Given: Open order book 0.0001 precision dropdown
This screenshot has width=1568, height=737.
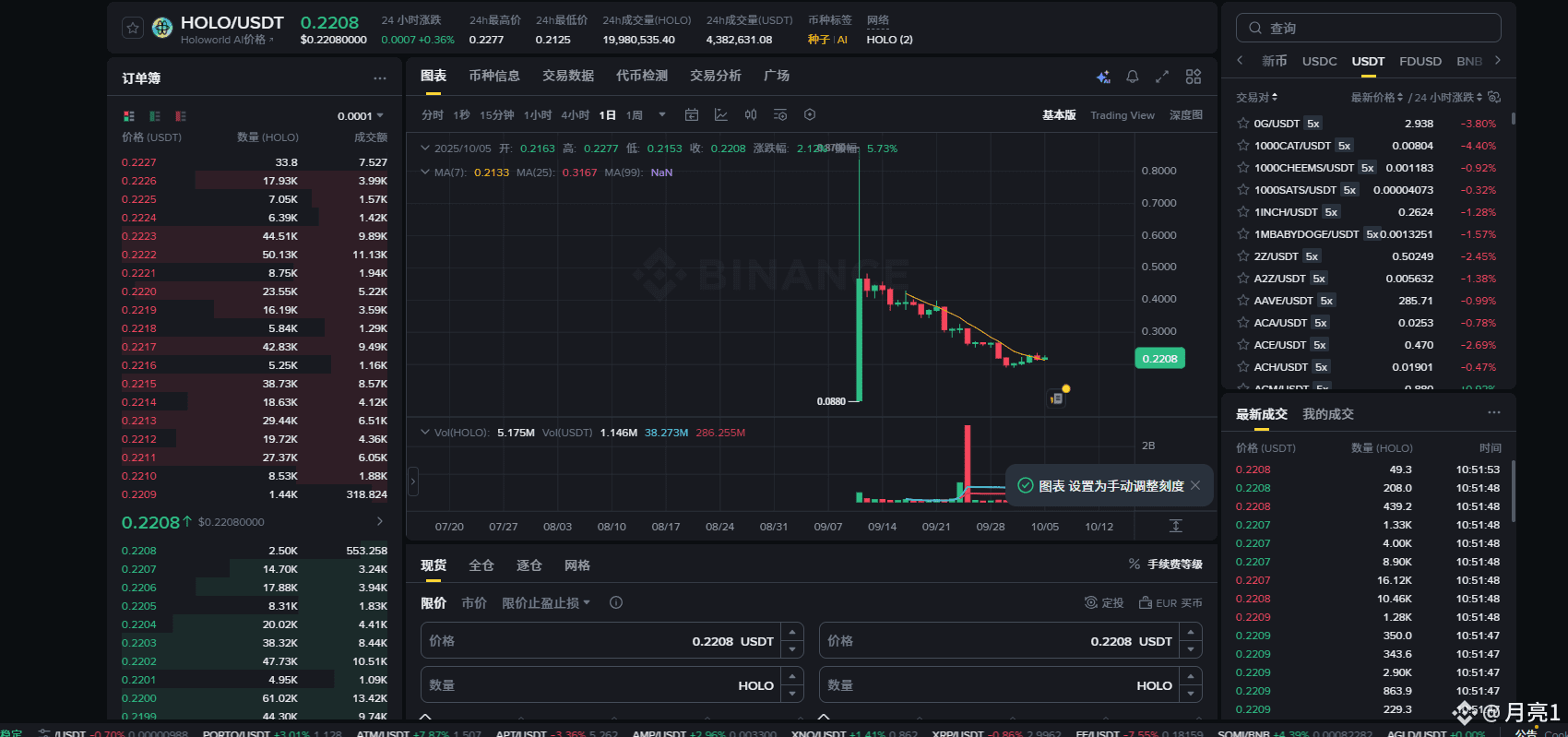Looking at the screenshot, I should [x=361, y=116].
